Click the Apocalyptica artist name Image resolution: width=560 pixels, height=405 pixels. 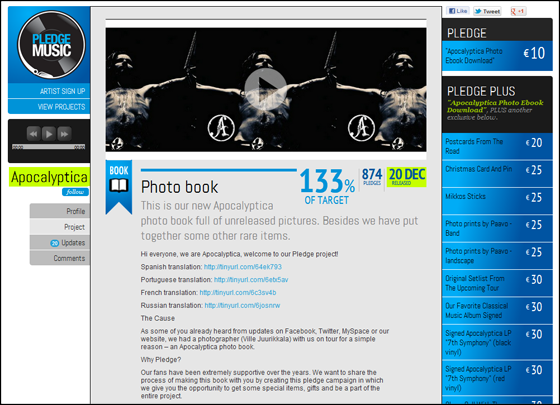point(49,177)
